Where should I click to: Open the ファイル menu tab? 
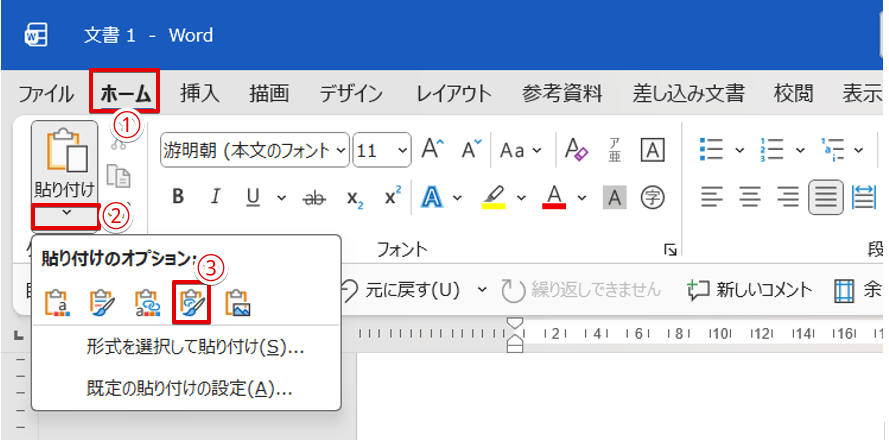pyautogui.click(x=46, y=94)
